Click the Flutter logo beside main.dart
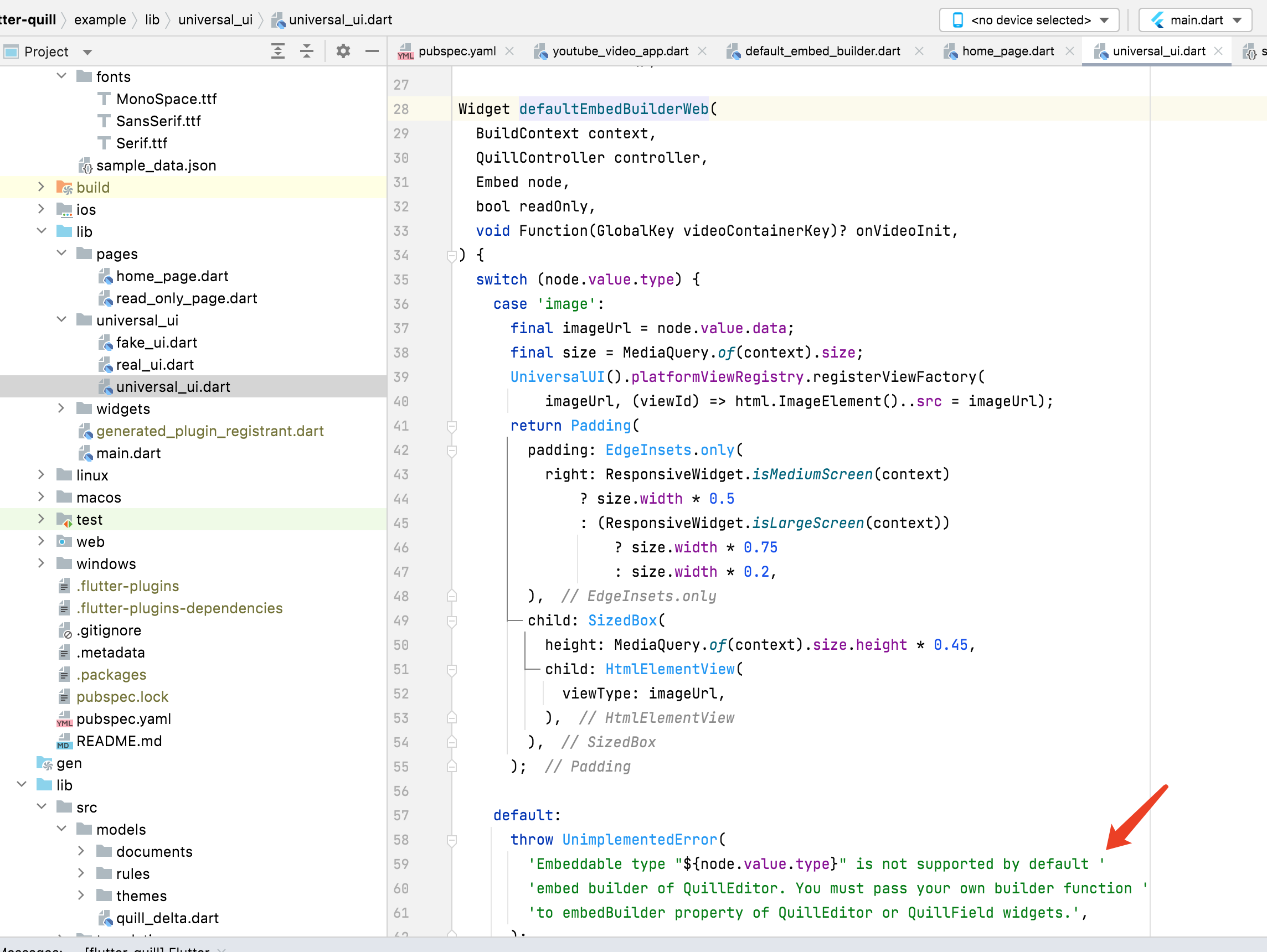 click(1156, 19)
